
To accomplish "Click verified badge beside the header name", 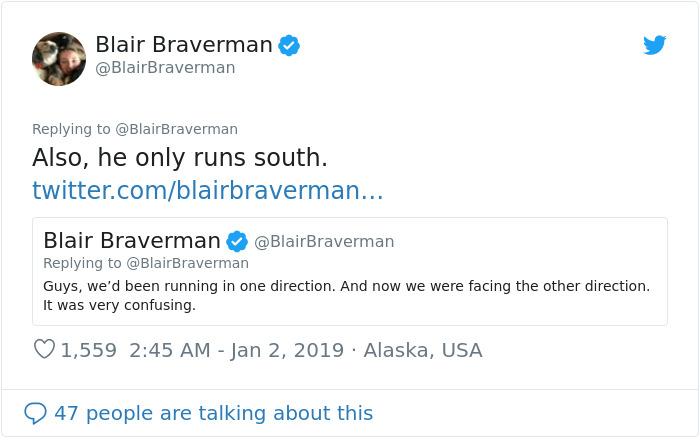I will (x=289, y=45).
